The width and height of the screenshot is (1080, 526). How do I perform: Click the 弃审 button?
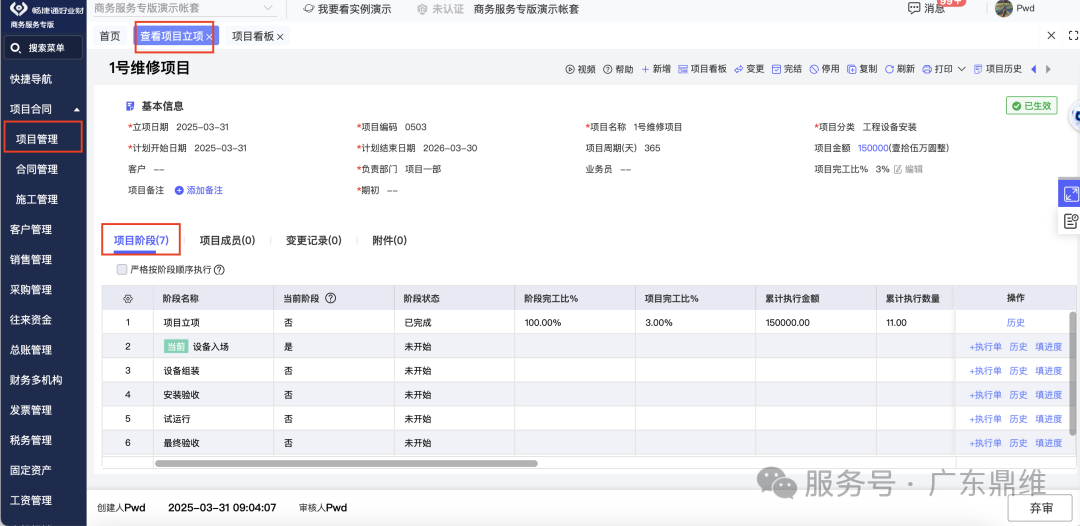pos(1041,507)
